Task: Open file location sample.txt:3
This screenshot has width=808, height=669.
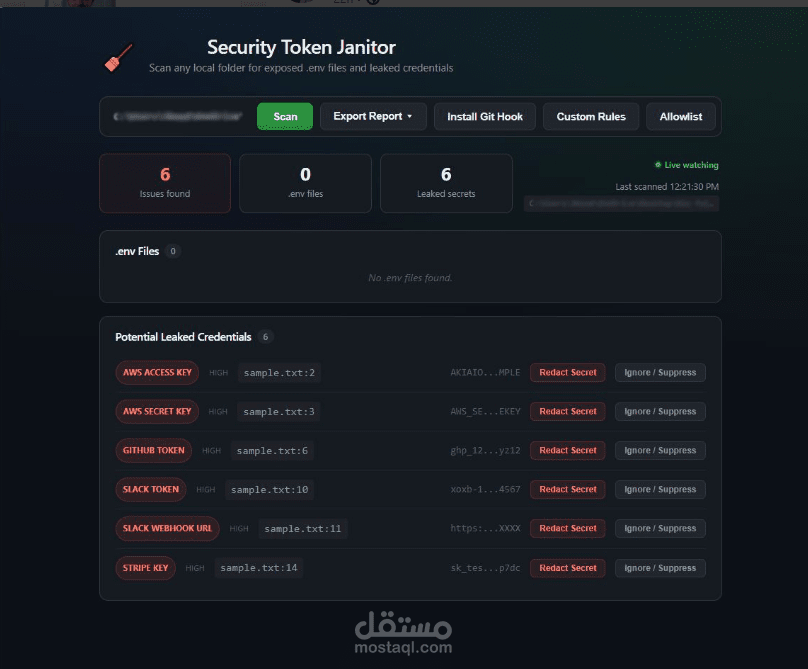Action: click(x=279, y=411)
